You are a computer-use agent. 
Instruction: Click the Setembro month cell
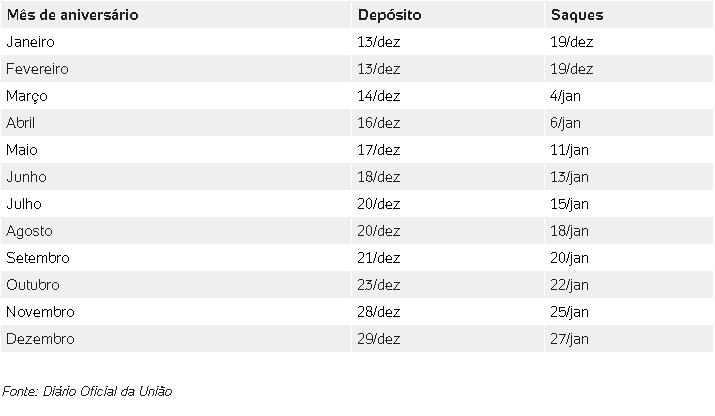click(x=37, y=259)
